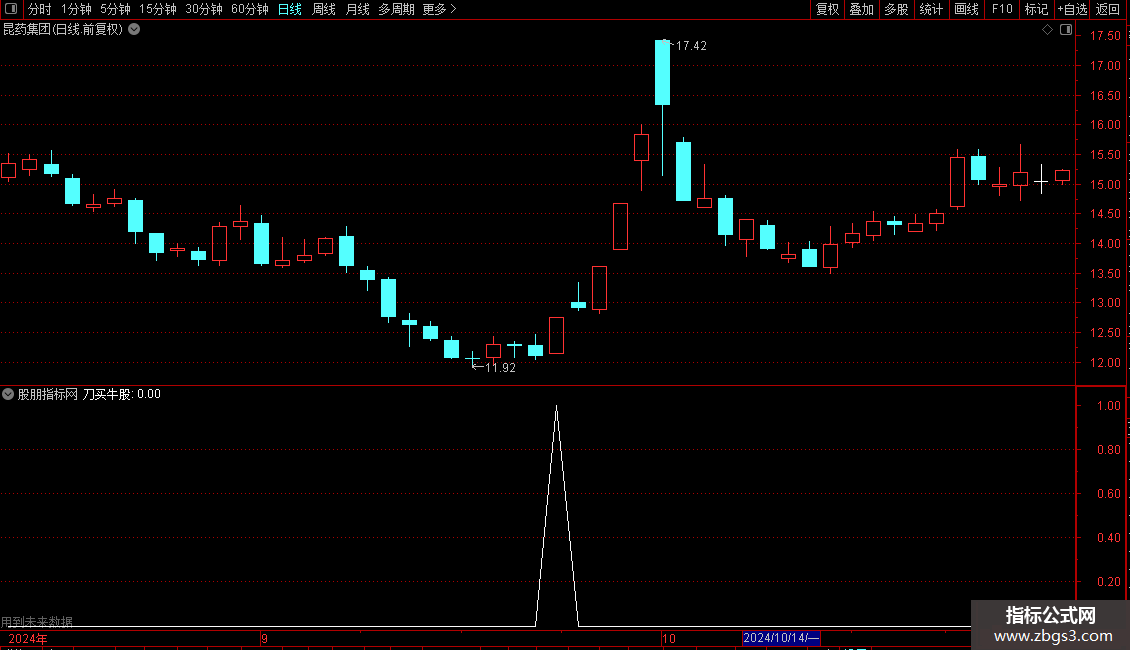The width and height of the screenshot is (1130, 650).
Task: Select the 60分钟 period tab
Action: click(249, 9)
